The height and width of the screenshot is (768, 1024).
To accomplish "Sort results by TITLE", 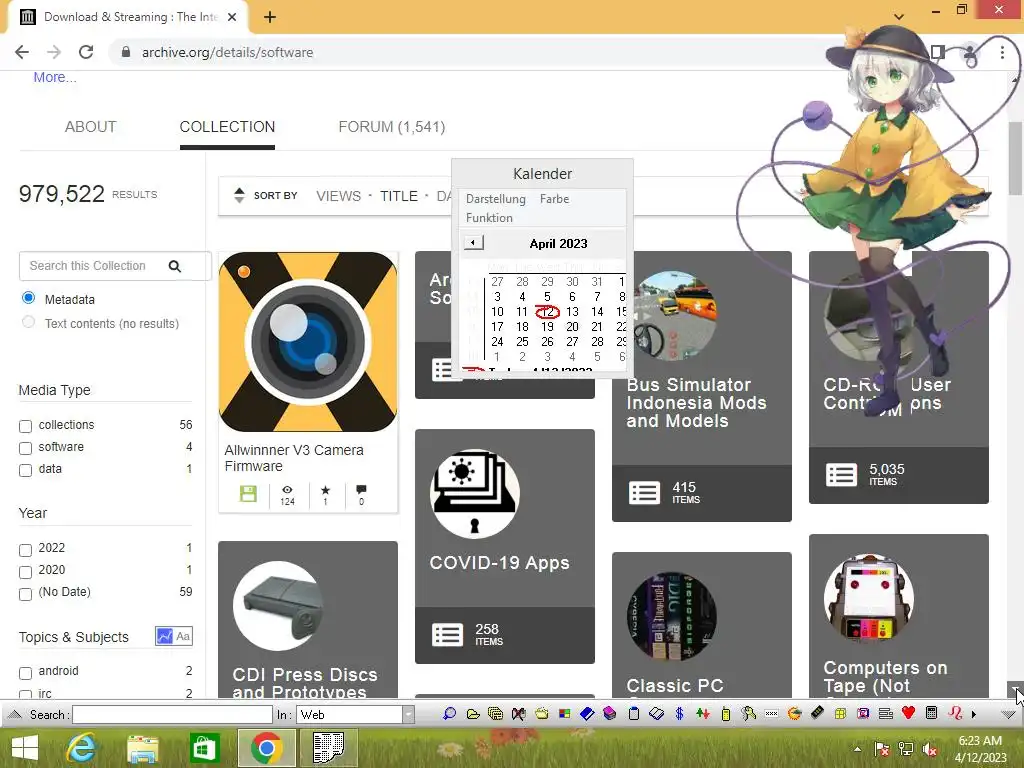I will coord(399,196).
